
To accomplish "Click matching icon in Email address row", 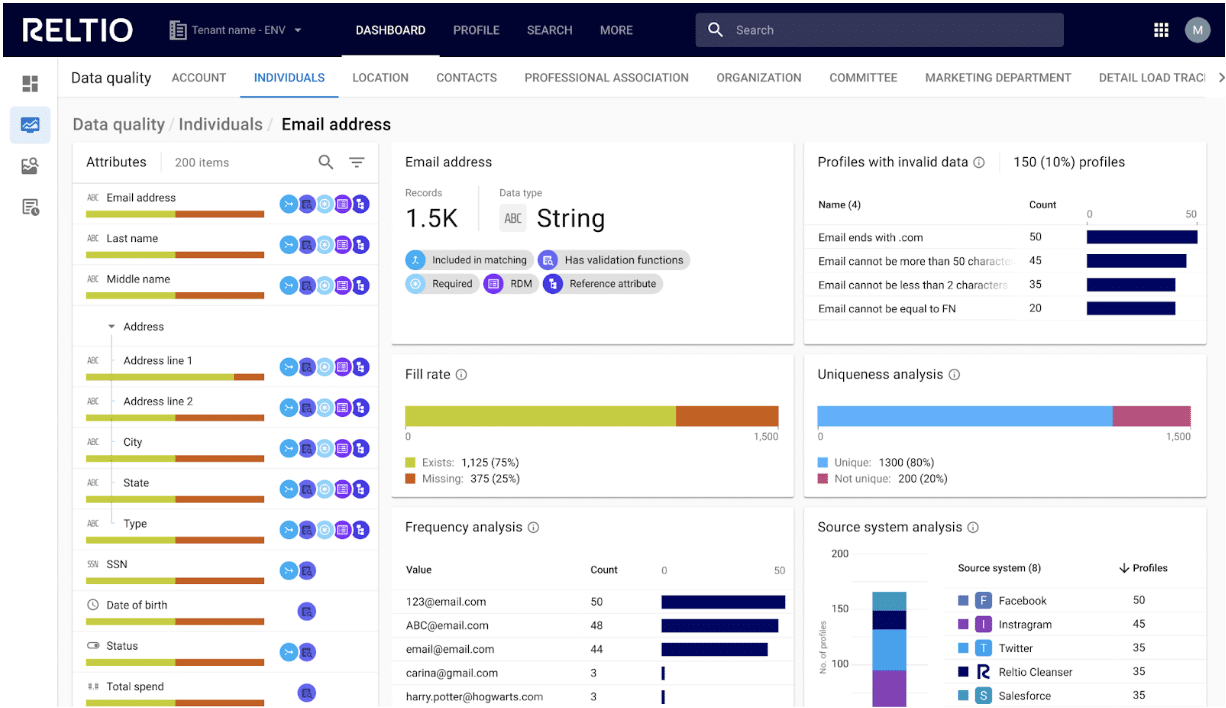I will [x=289, y=204].
